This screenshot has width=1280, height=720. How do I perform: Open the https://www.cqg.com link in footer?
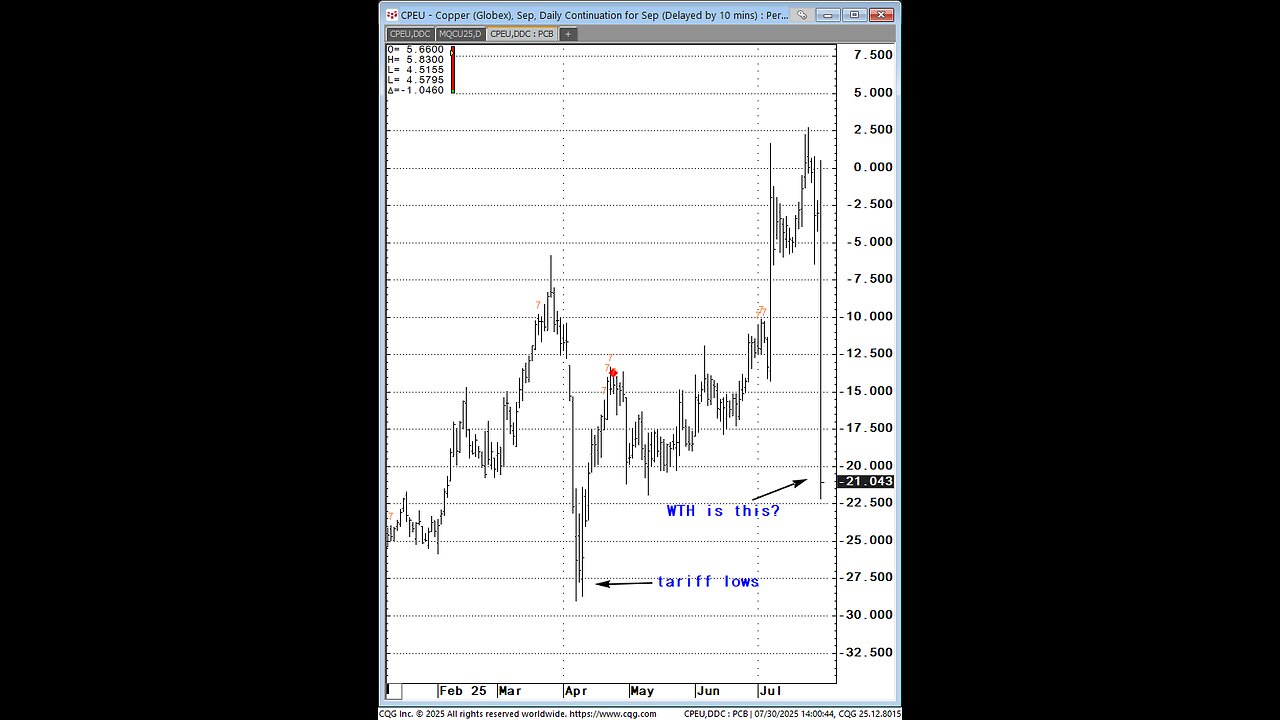(x=613, y=714)
